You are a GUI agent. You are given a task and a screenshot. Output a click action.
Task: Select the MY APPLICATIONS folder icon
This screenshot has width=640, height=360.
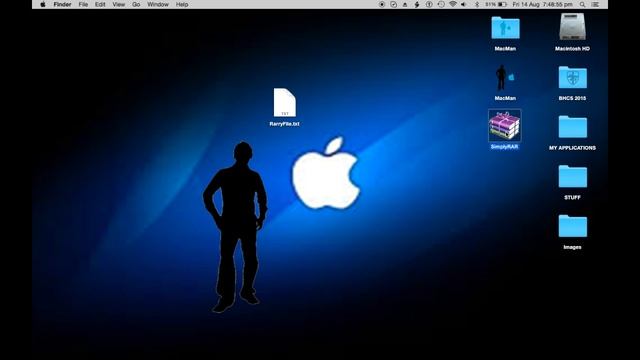coord(573,127)
